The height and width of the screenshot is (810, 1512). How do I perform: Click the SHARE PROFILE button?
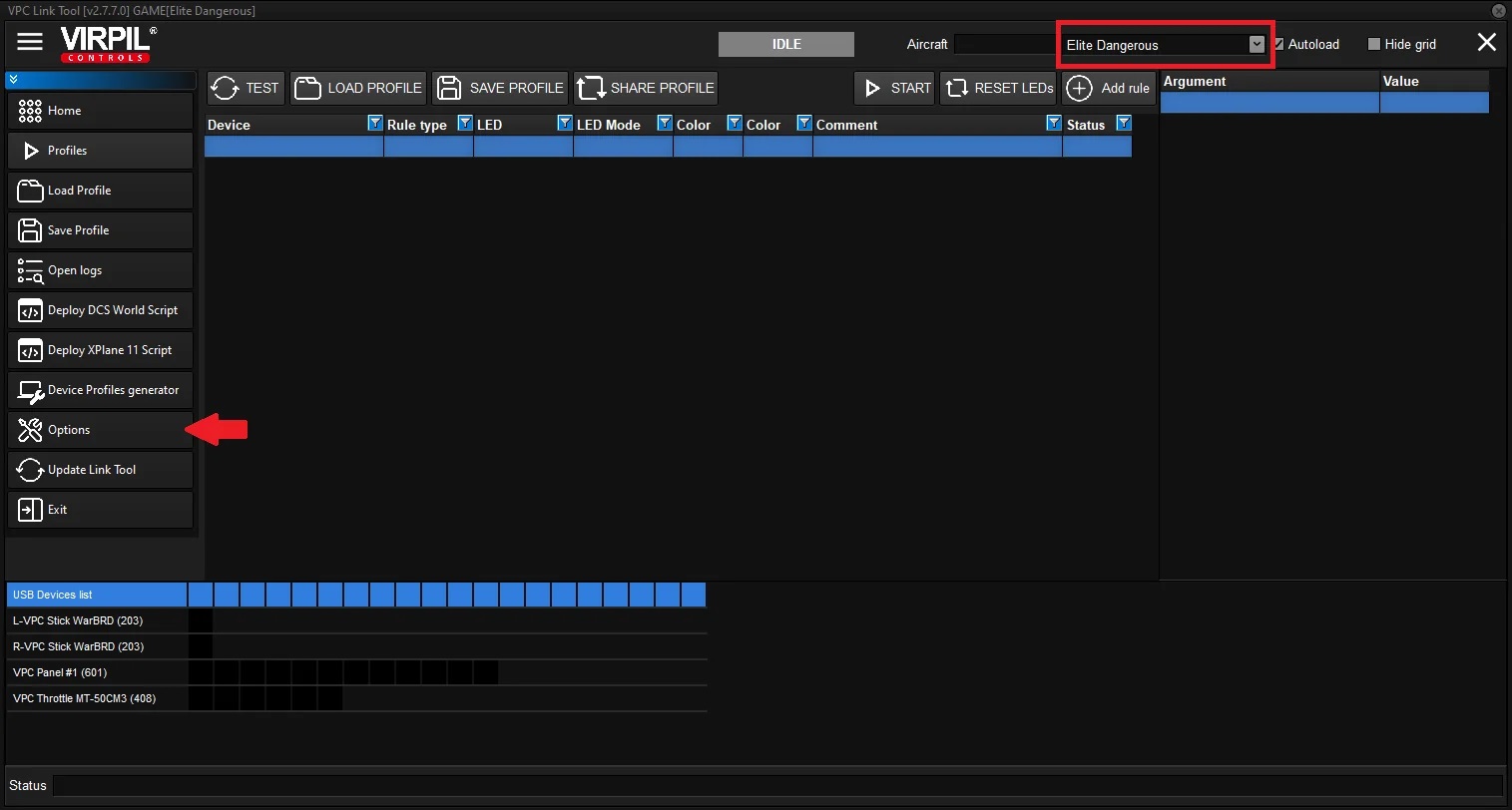[x=646, y=88]
